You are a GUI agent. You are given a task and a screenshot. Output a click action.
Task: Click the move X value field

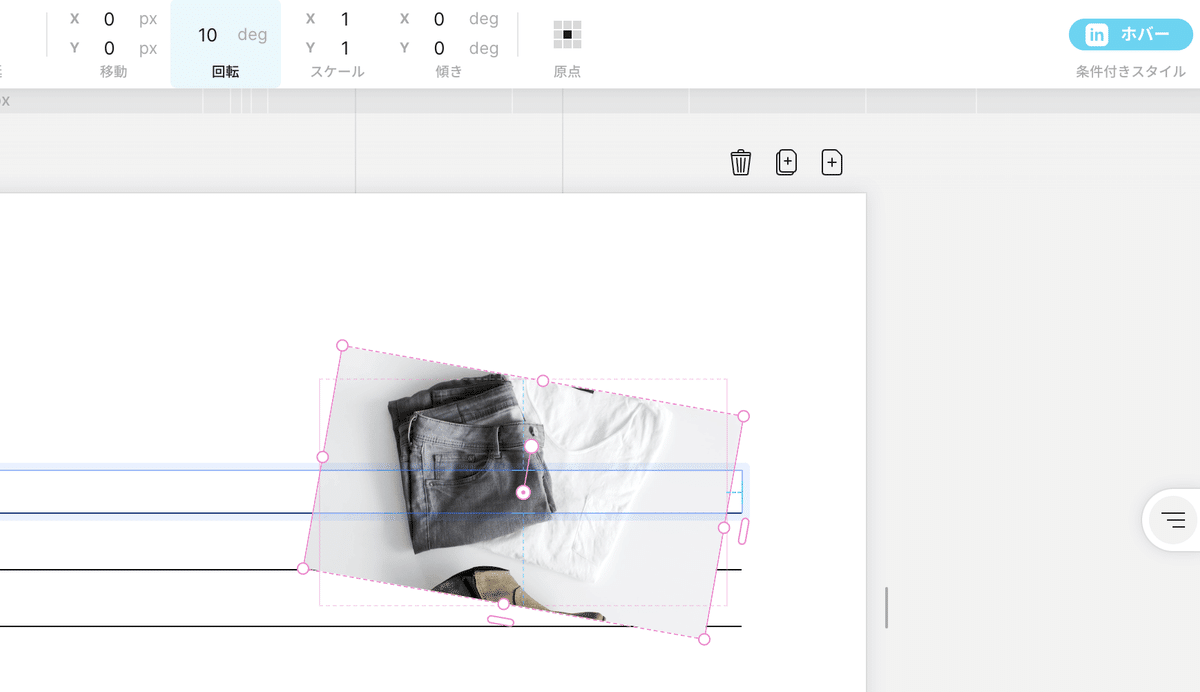(x=109, y=19)
